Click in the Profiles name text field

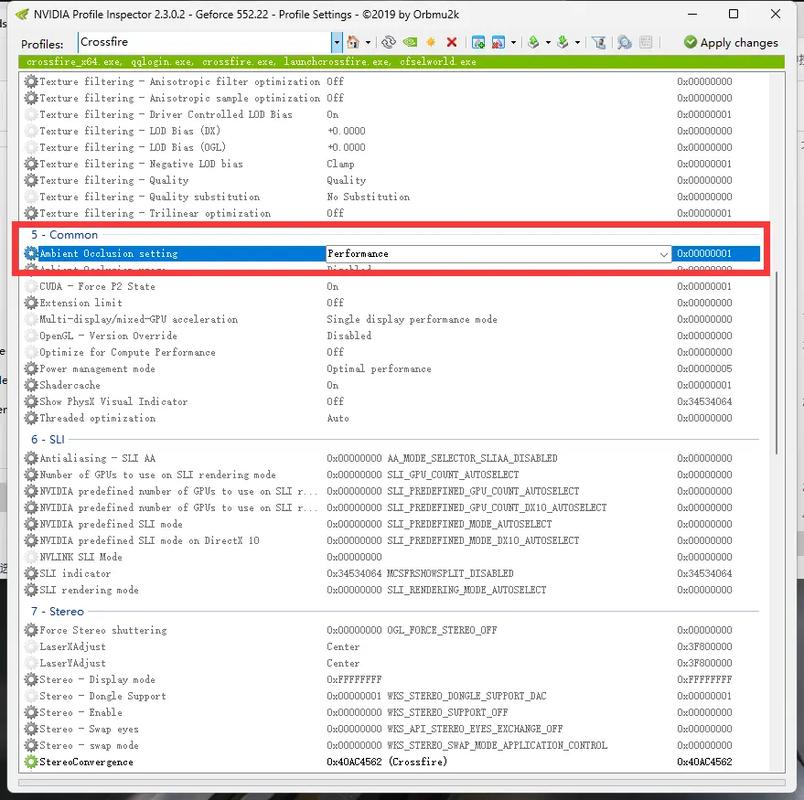[x=200, y=42]
